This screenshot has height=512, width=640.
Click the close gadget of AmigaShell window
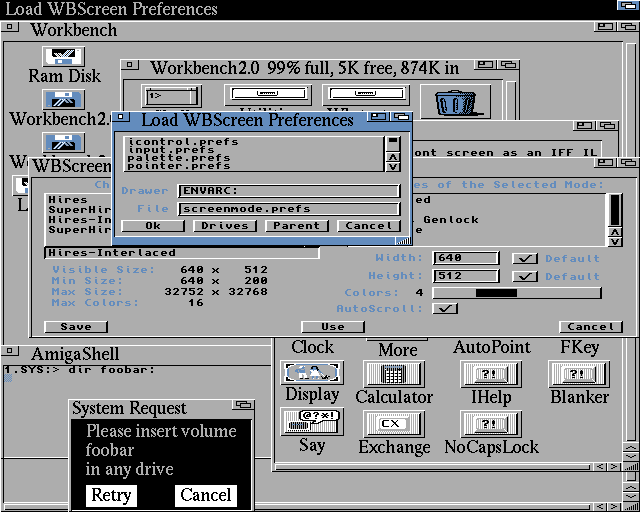10,351
